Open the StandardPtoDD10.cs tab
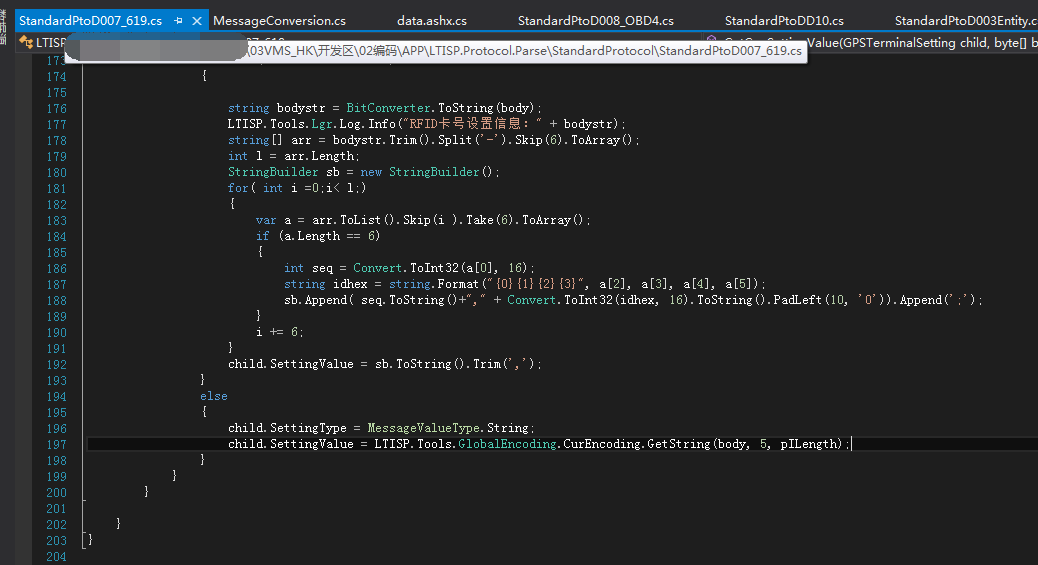The image size is (1038, 565). point(783,20)
